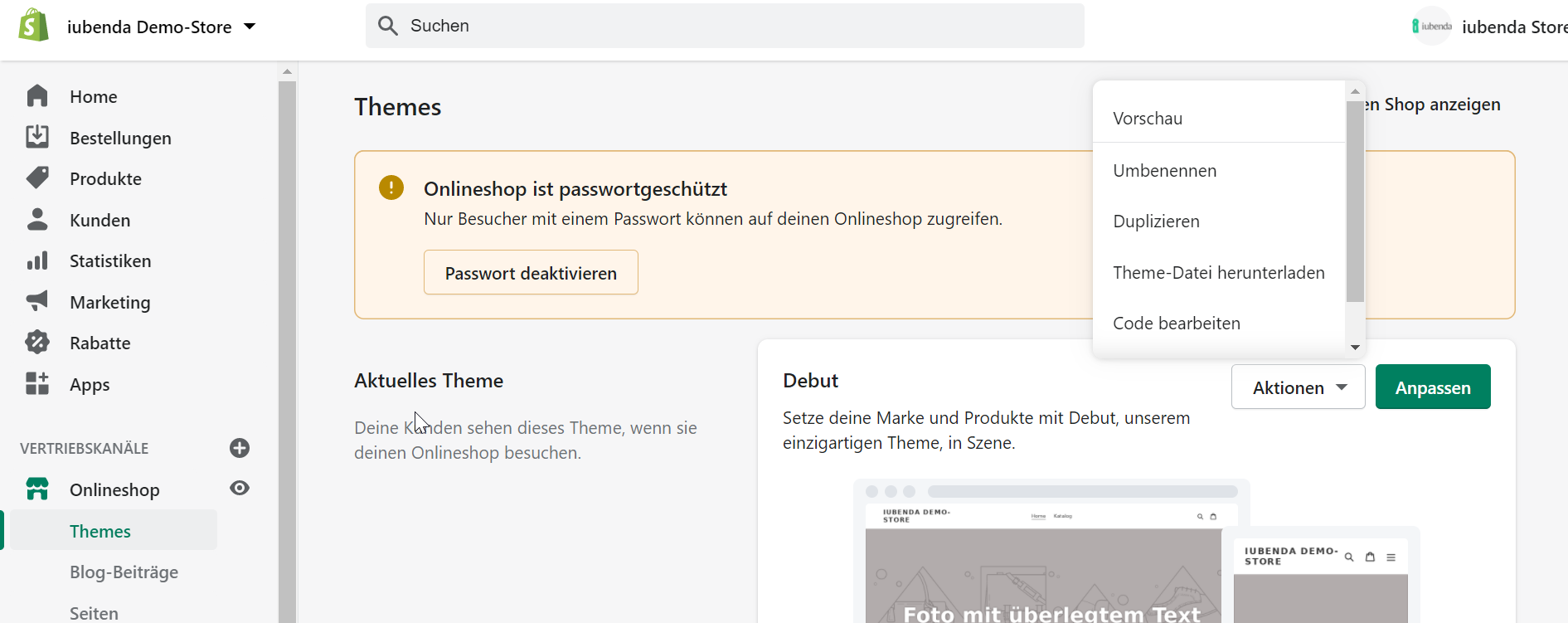Click the Shopify logo icon
1568x623 pixels.
pyautogui.click(x=34, y=26)
